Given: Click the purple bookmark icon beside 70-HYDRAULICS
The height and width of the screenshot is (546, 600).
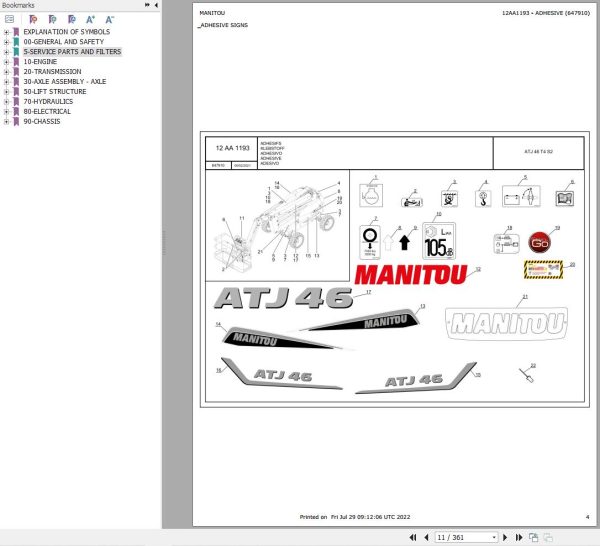Looking at the screenshot, I should coord(16,101).
